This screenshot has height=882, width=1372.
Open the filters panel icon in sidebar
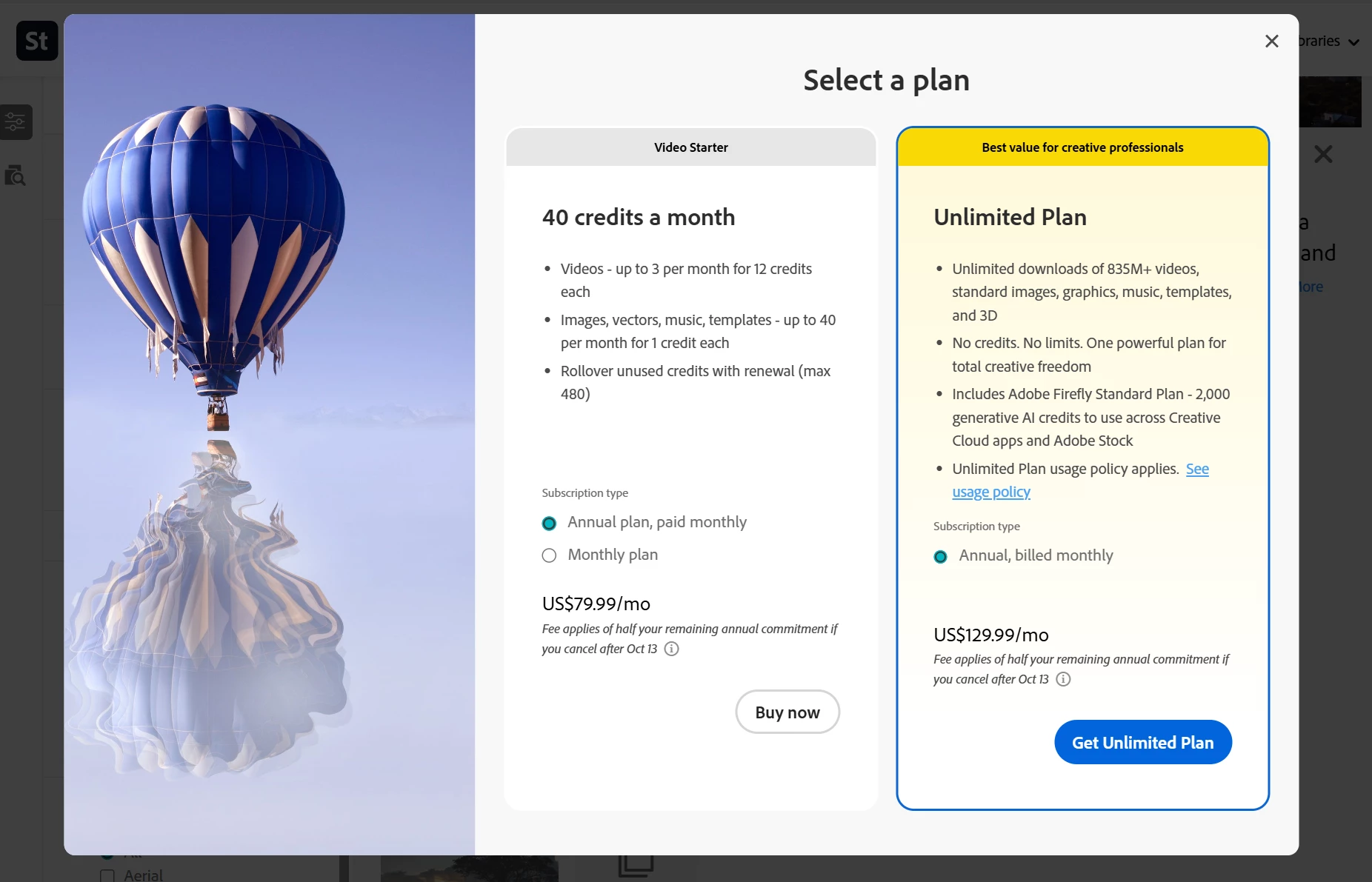click(16, 122)
